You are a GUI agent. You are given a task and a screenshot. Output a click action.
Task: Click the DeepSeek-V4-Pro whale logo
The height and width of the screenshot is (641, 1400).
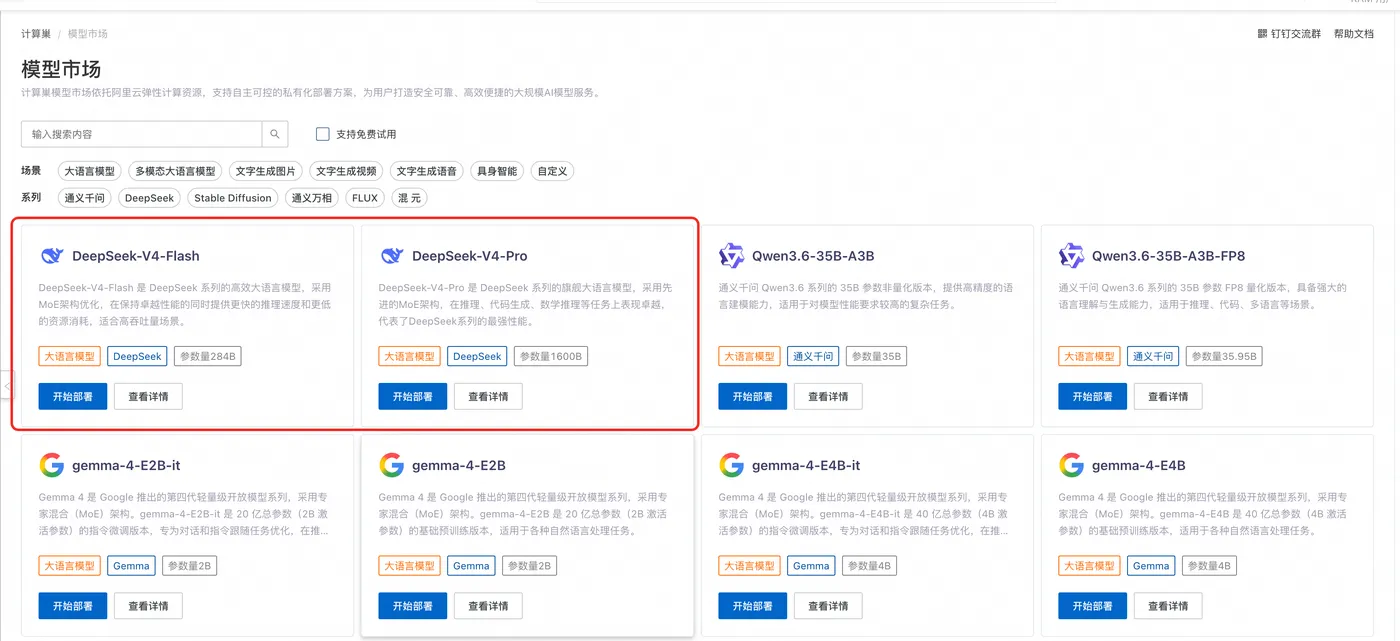392,256
